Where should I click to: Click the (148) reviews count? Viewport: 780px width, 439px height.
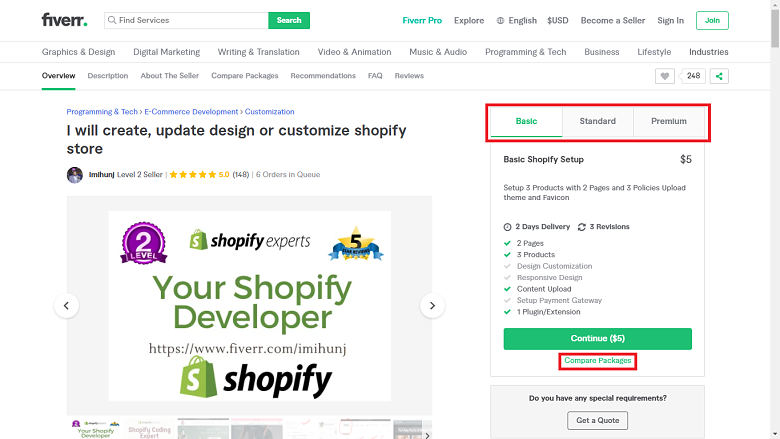click(241, 175)
